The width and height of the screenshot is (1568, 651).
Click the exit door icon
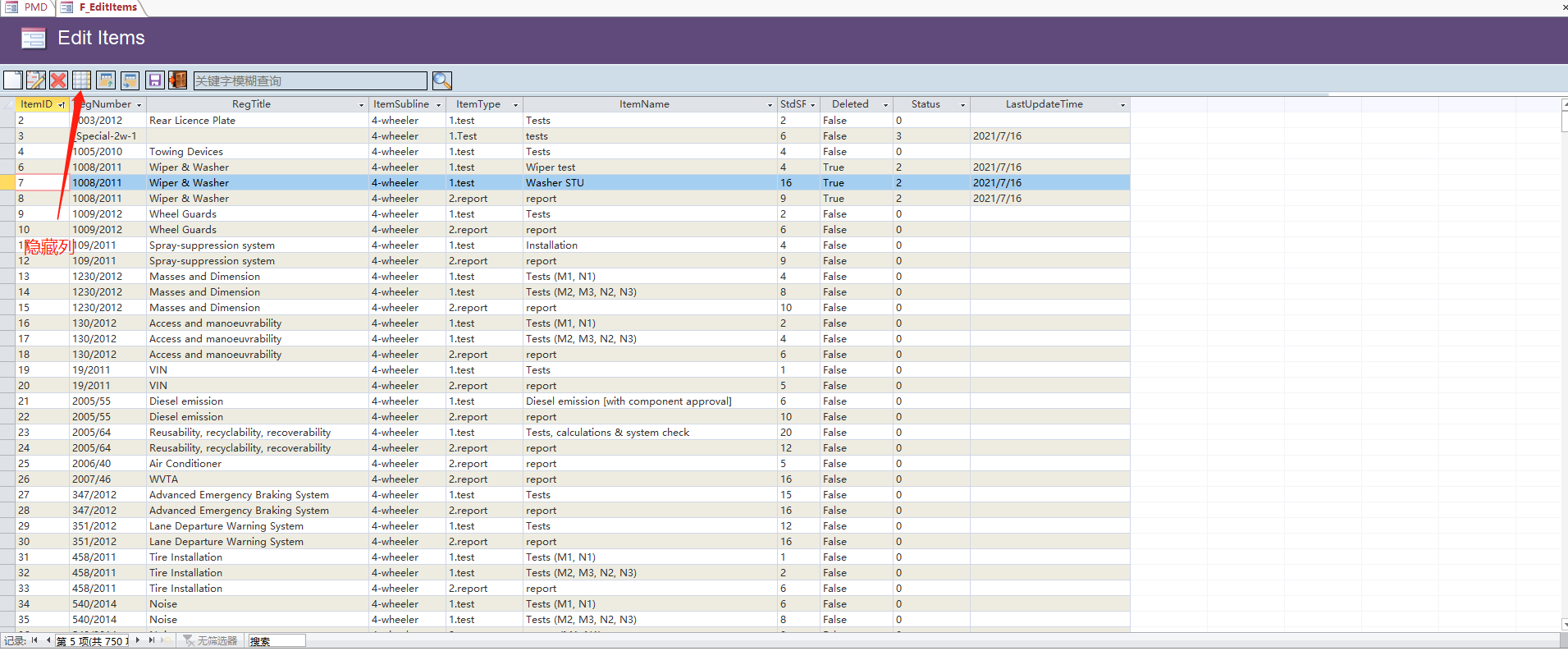(x=177, y=80)
